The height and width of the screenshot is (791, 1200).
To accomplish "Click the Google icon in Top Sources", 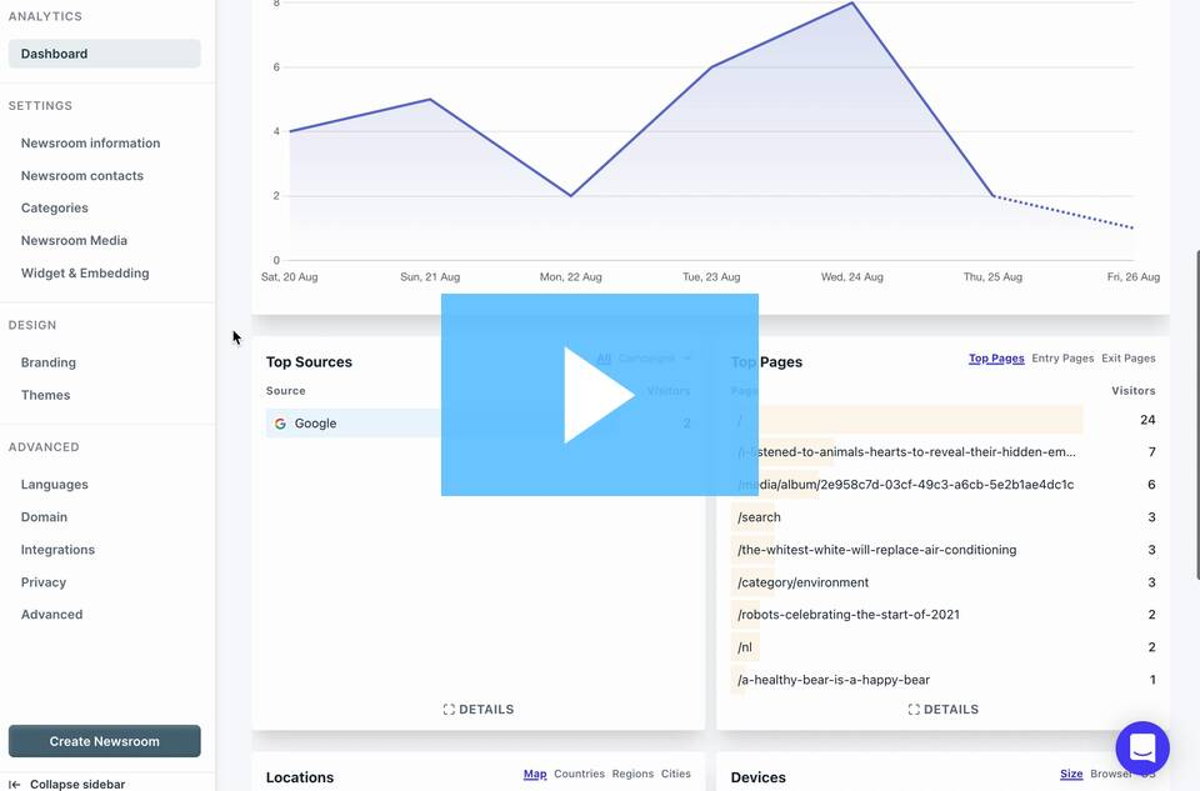I will (x=280, y=423).
